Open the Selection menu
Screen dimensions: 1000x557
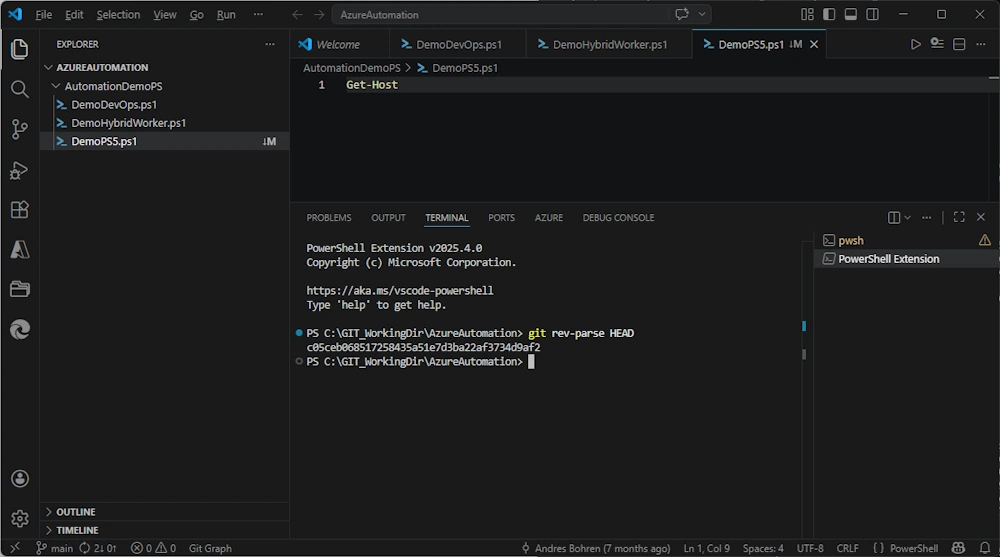[x=118, y=15]
